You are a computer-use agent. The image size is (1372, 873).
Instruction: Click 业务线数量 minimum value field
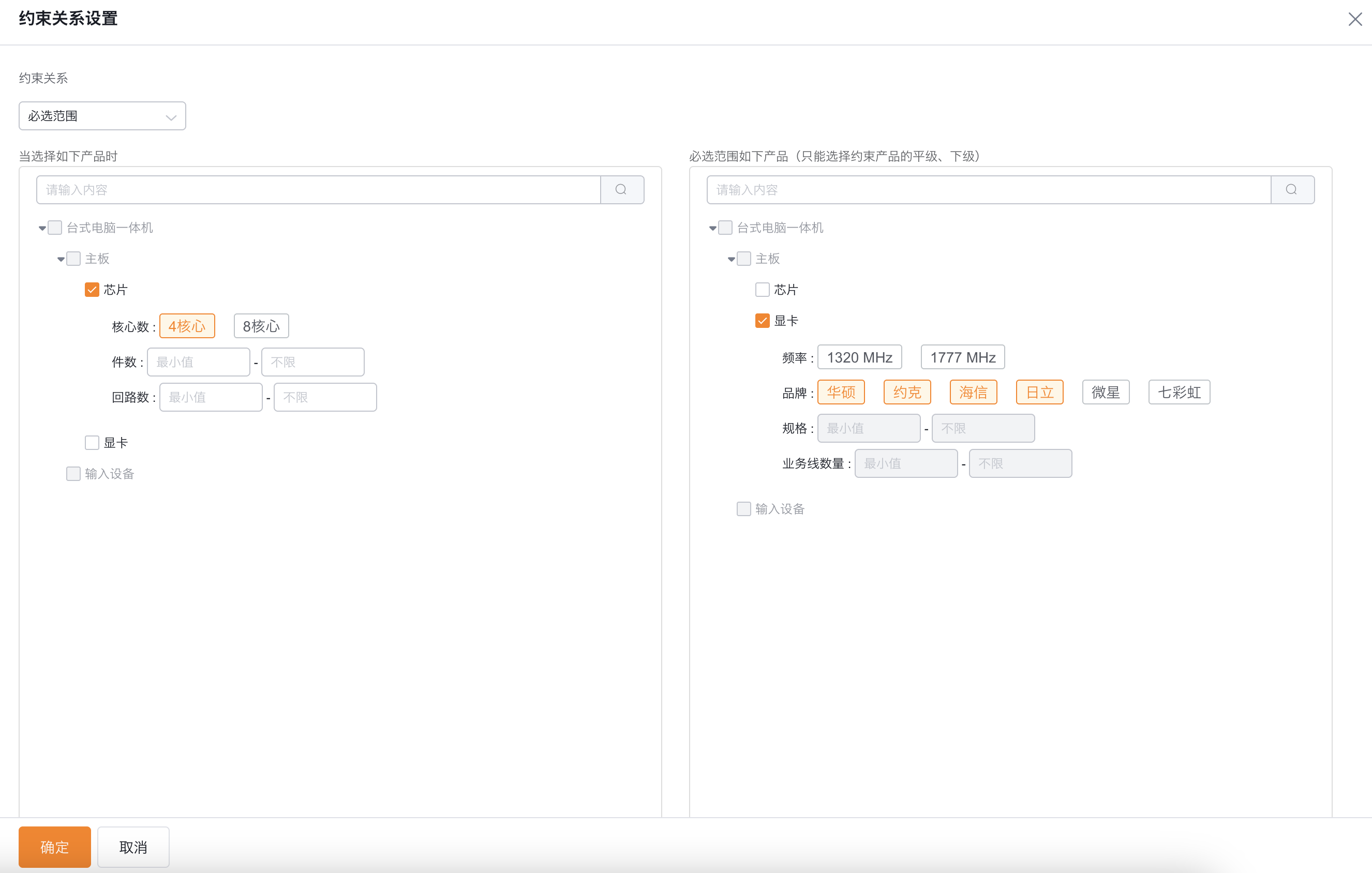coord(906,463)
